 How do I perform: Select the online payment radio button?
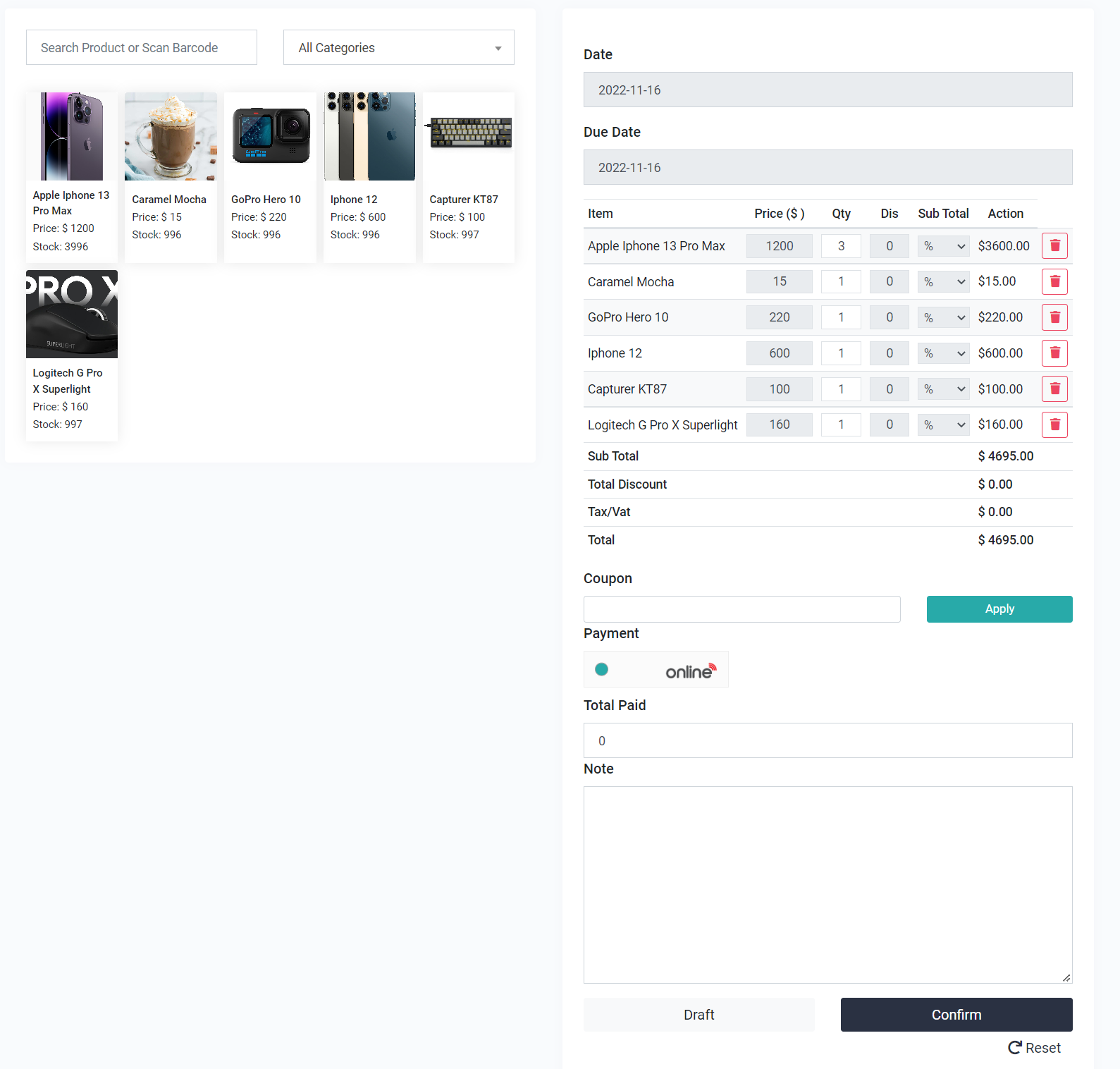point(601,669)
